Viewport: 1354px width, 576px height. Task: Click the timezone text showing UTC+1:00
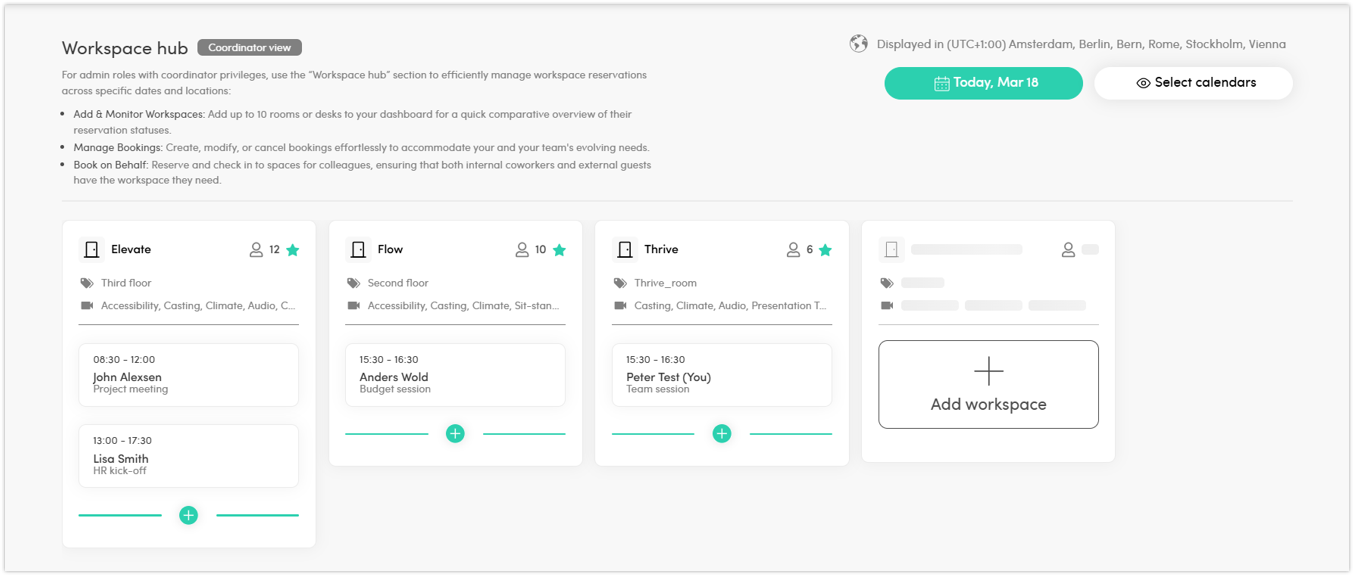click(x=1081, y=44)
